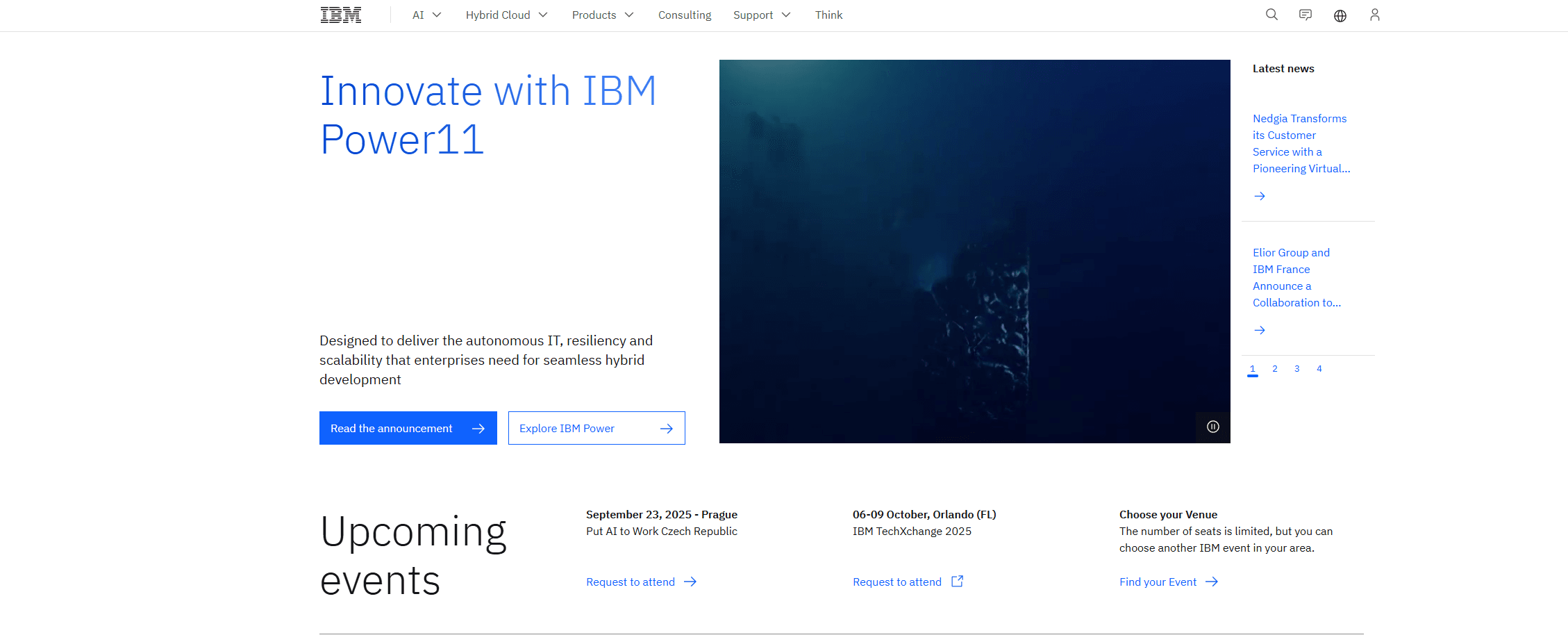The height and width of the screenshot is (642, 1568).
Task: Expand the Products menu chevron
Action: pos(629,15)
